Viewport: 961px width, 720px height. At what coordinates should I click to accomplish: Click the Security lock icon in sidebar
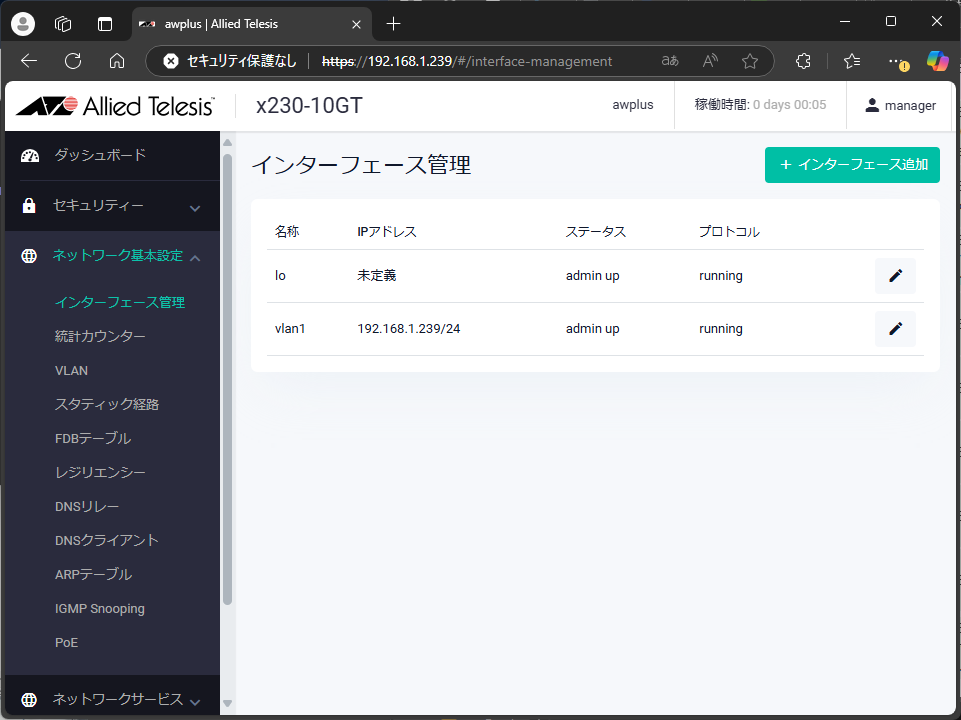[30, 206]
